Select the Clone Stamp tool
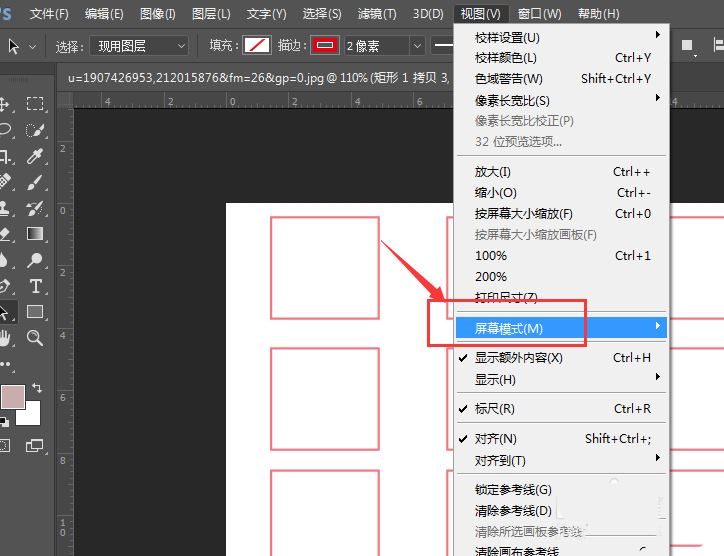Viewport: 724px width, 556px height. (5, 208)
